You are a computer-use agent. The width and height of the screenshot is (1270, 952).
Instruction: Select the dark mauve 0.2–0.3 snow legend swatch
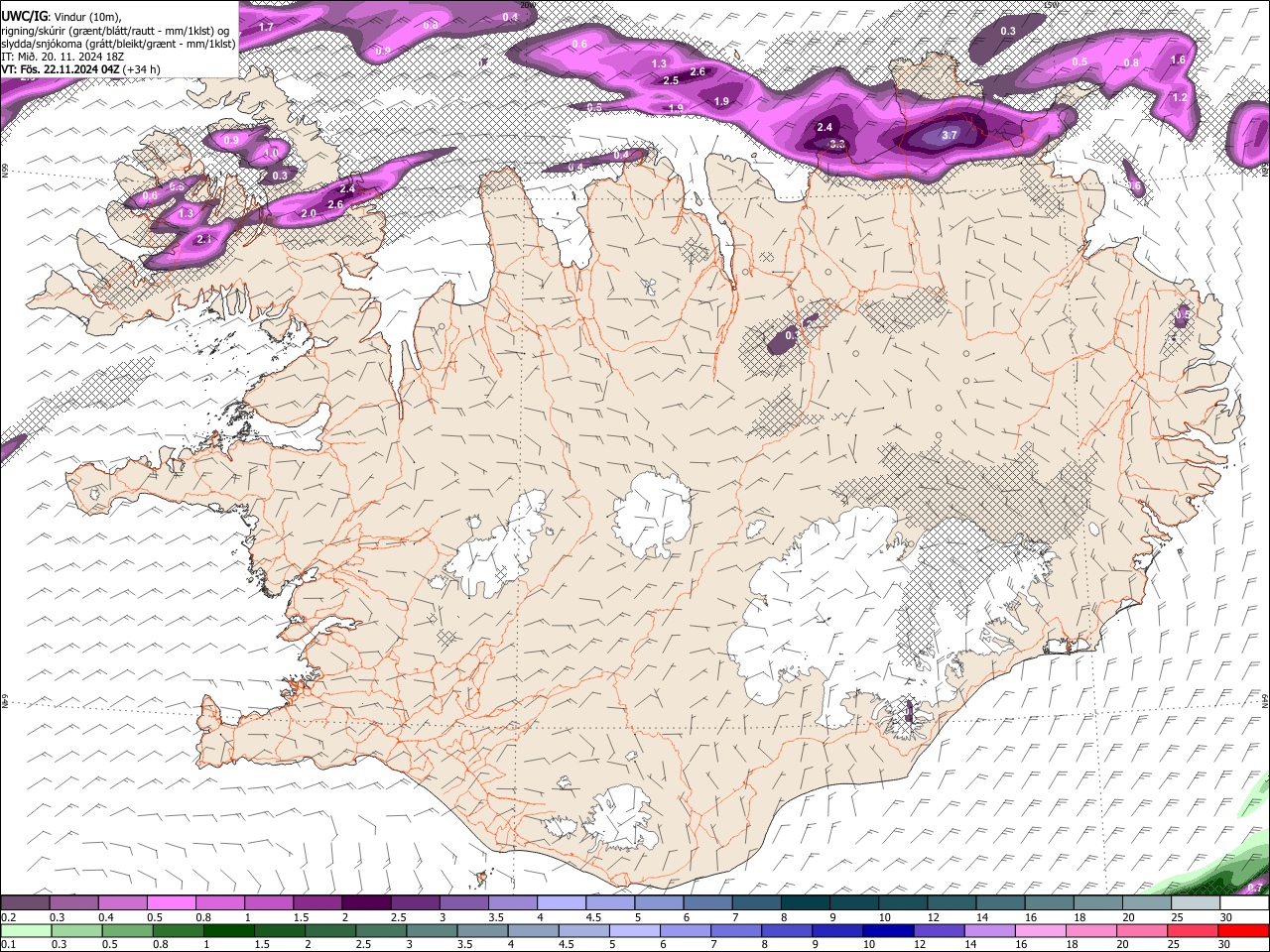point(25,903)
